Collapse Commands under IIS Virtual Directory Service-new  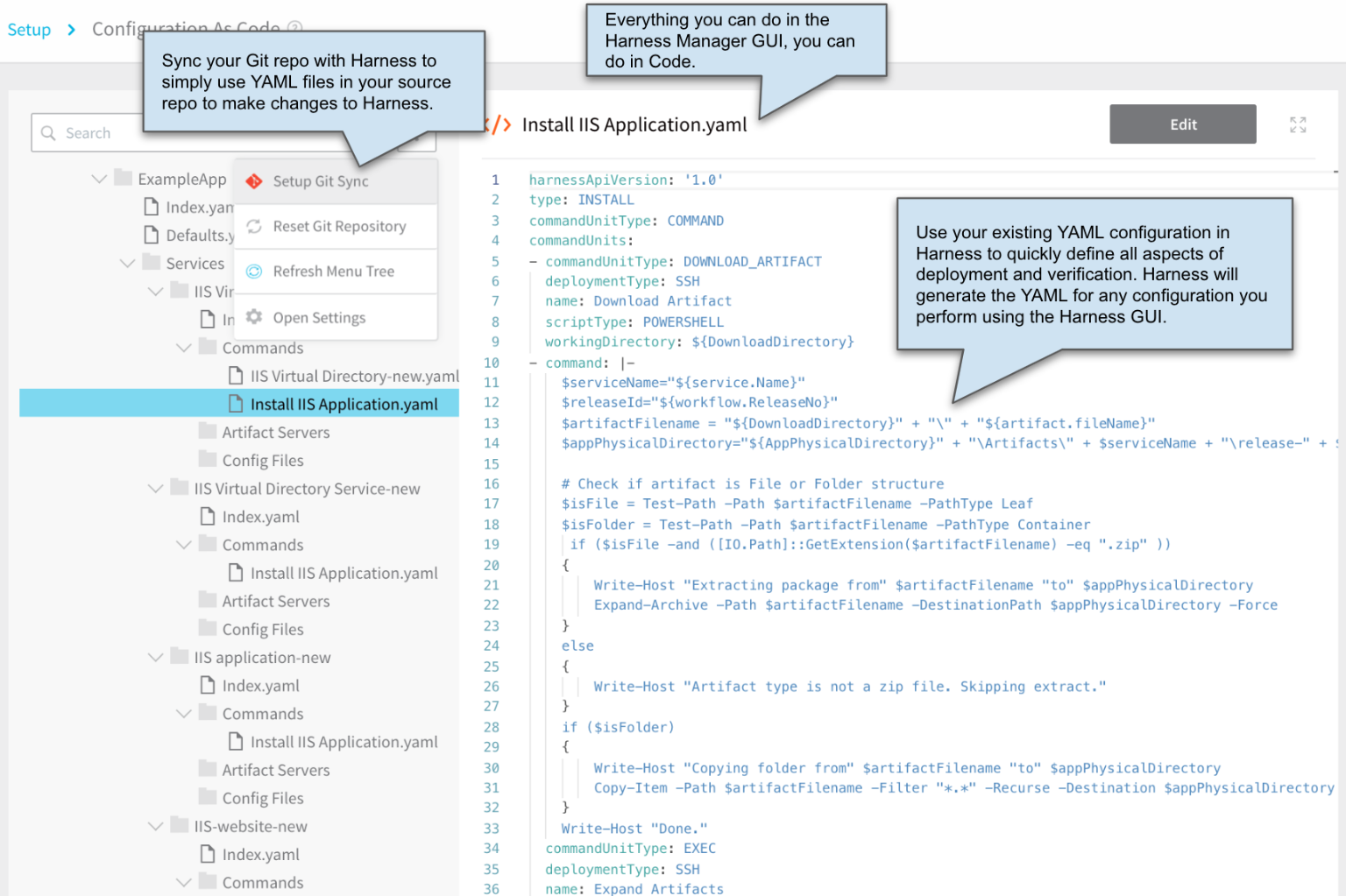(x=183, y=544)
